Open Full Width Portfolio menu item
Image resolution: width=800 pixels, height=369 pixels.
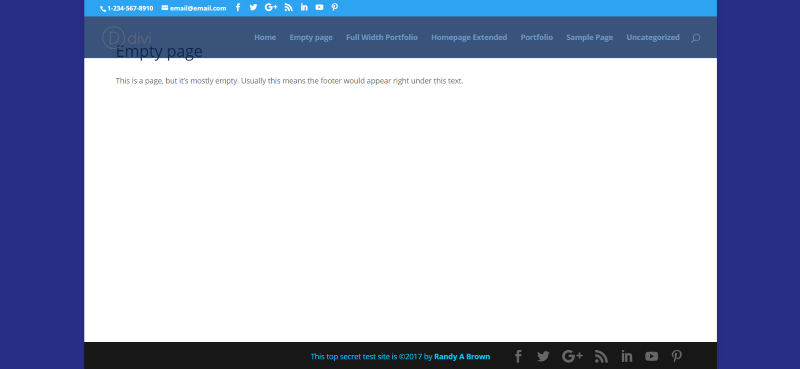point(382,37)
